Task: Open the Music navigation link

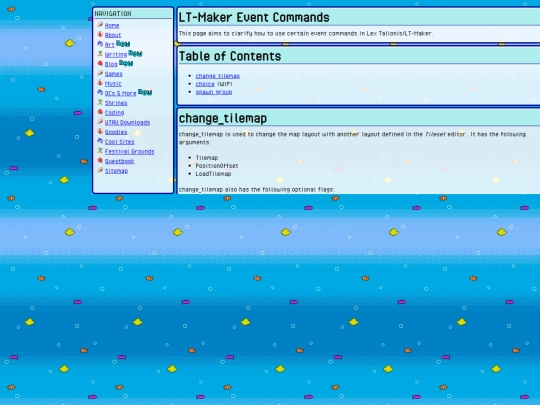Action: click(113, 83)
